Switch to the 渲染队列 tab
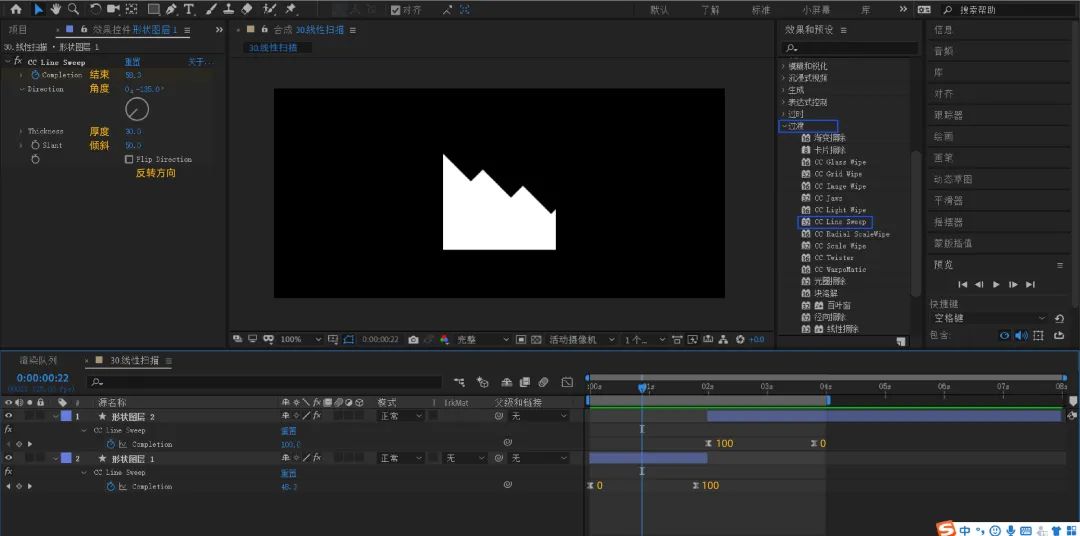Image resolution: width=1080 pixels, height=536 pixels. pos(38,360)
